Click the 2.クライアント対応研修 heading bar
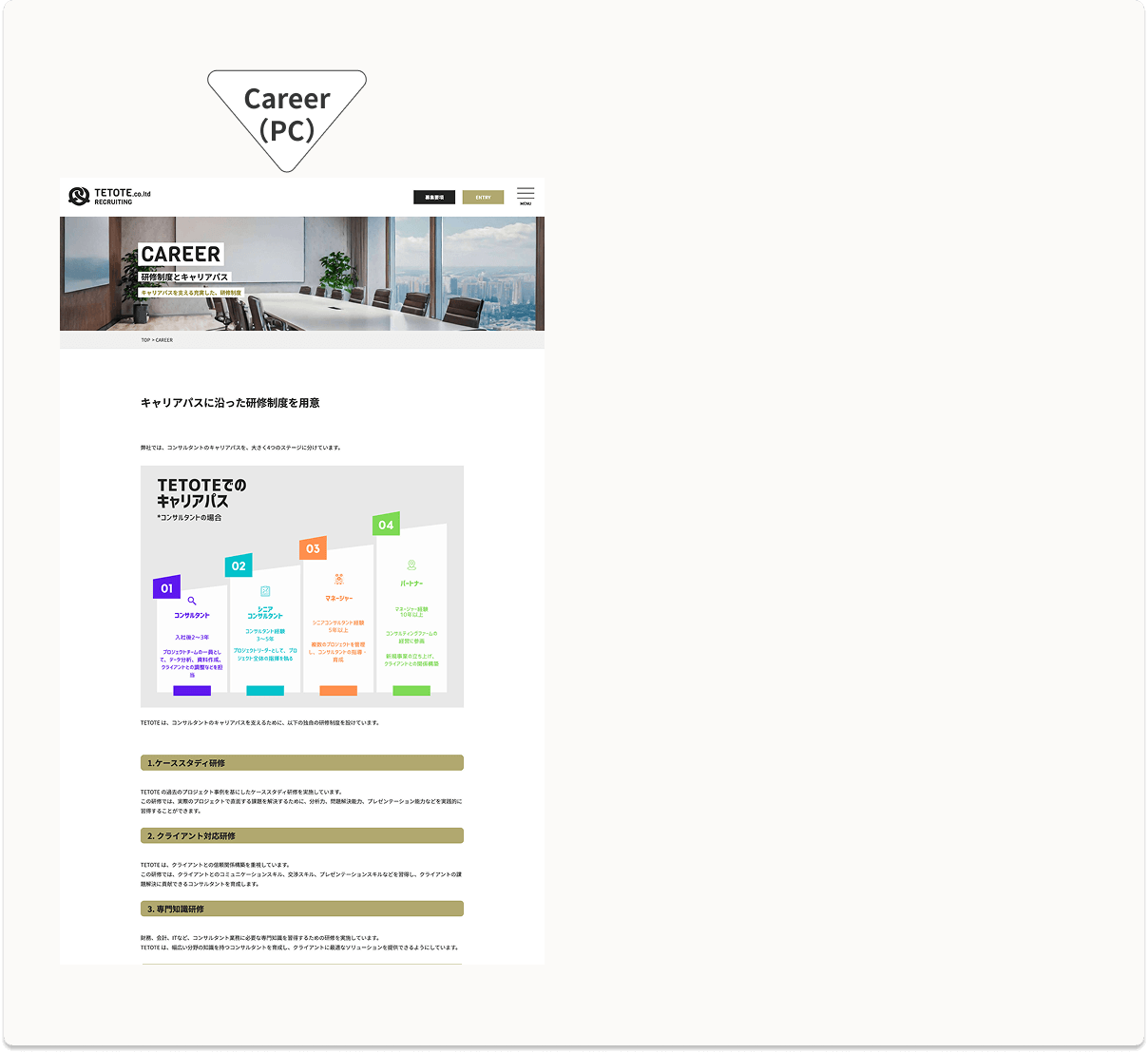 (301, 836)
